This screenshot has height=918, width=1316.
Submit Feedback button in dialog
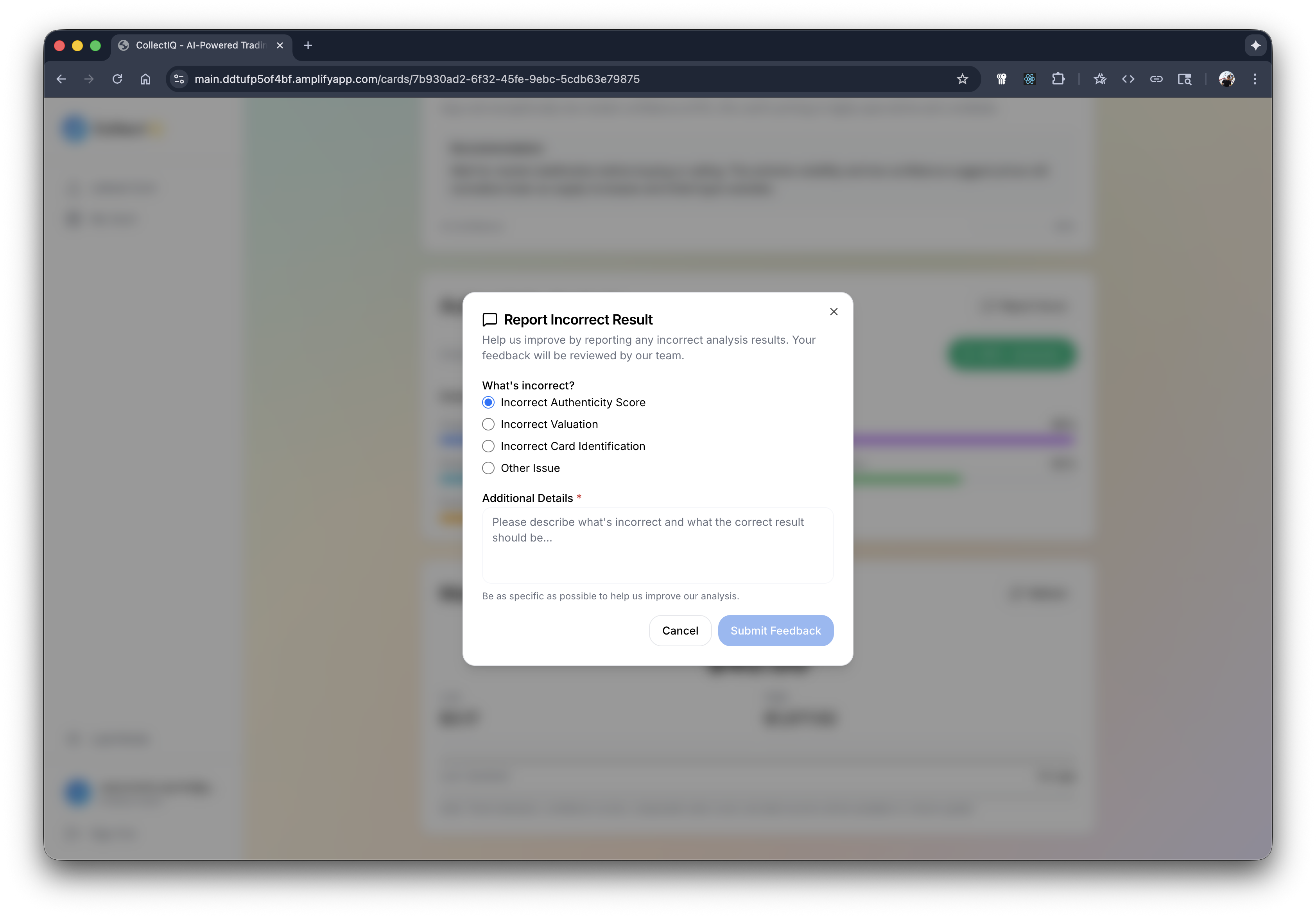coord(776,630)
